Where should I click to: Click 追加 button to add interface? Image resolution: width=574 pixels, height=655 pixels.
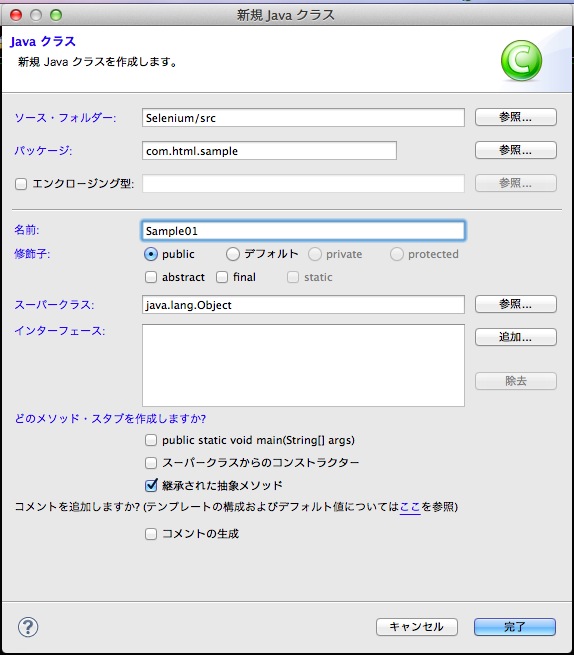coord(516,337)
